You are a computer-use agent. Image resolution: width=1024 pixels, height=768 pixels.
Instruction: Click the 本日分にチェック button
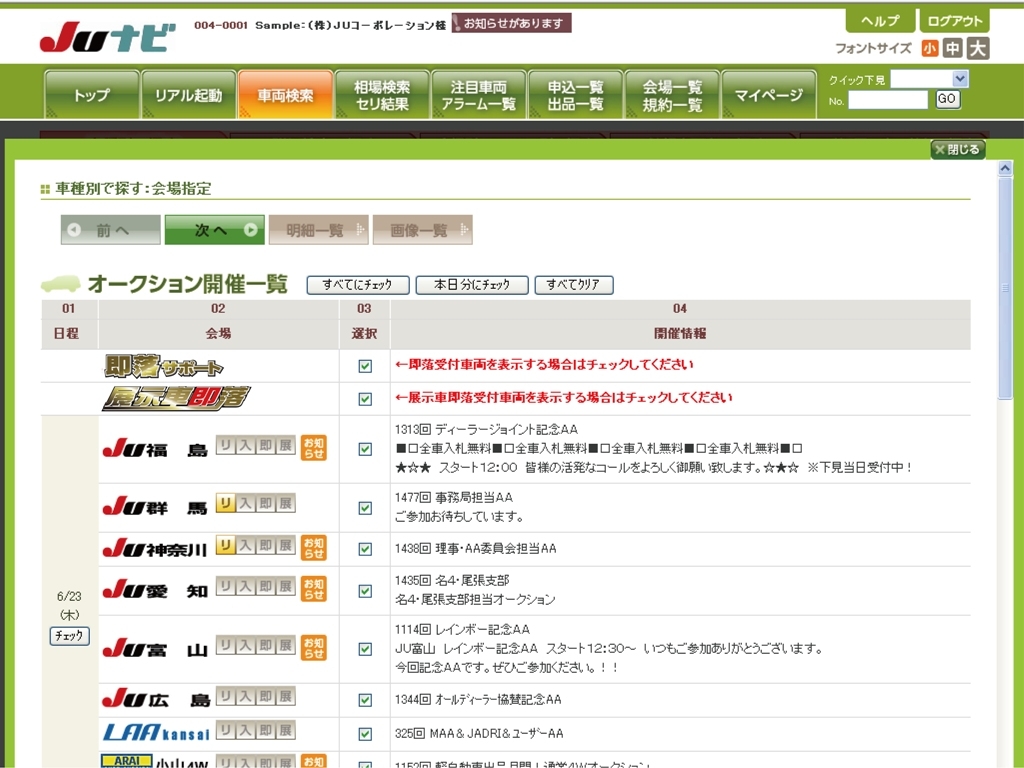[472, 285]
